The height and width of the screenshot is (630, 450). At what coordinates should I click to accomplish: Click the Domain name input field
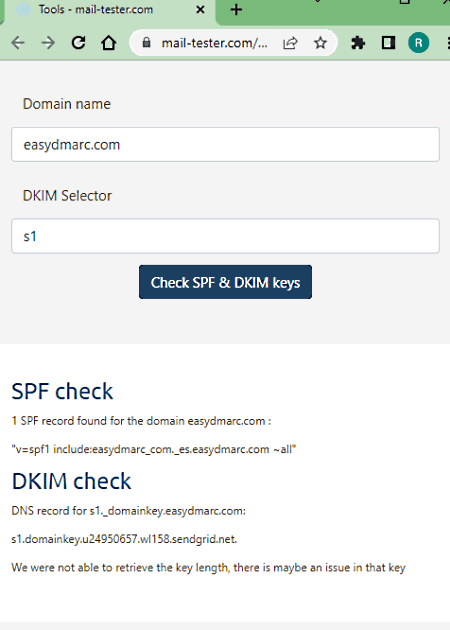tap(225, 144)
